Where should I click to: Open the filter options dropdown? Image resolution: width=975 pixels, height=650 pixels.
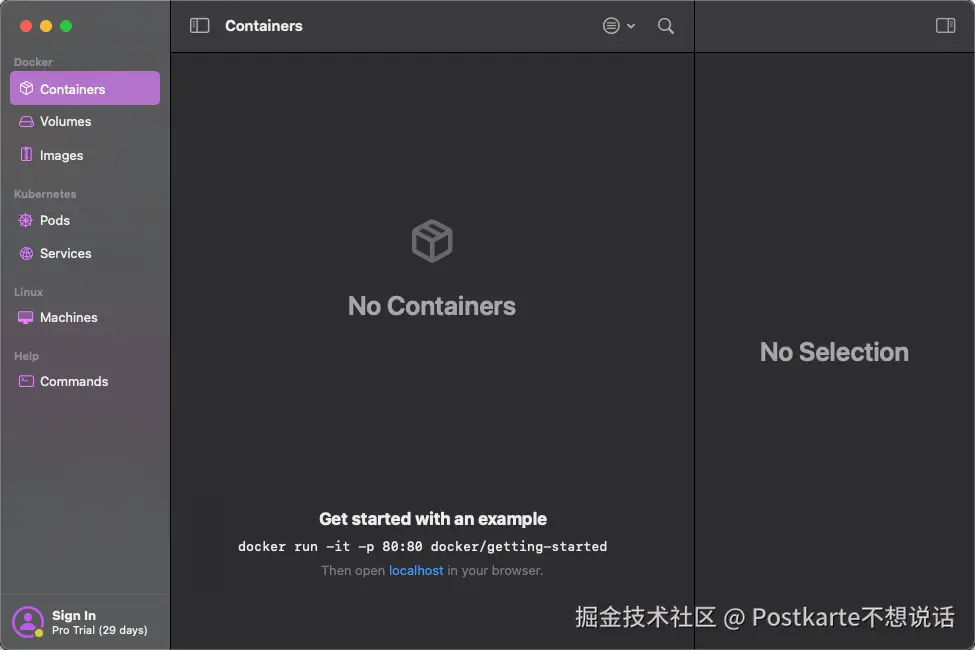point(619,26)
